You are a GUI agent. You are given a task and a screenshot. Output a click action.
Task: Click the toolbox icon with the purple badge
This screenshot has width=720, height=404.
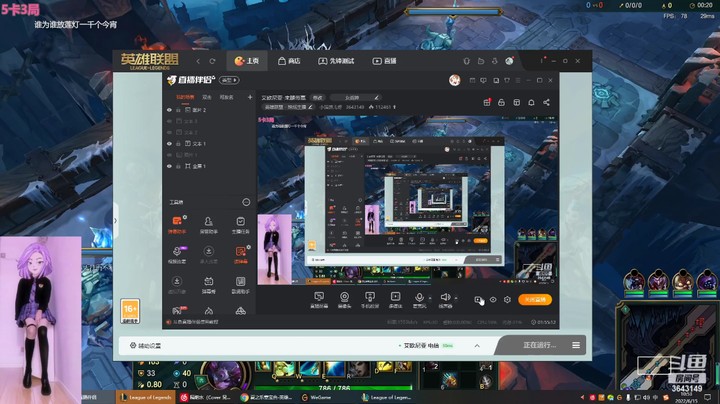(x=177, y=255)
